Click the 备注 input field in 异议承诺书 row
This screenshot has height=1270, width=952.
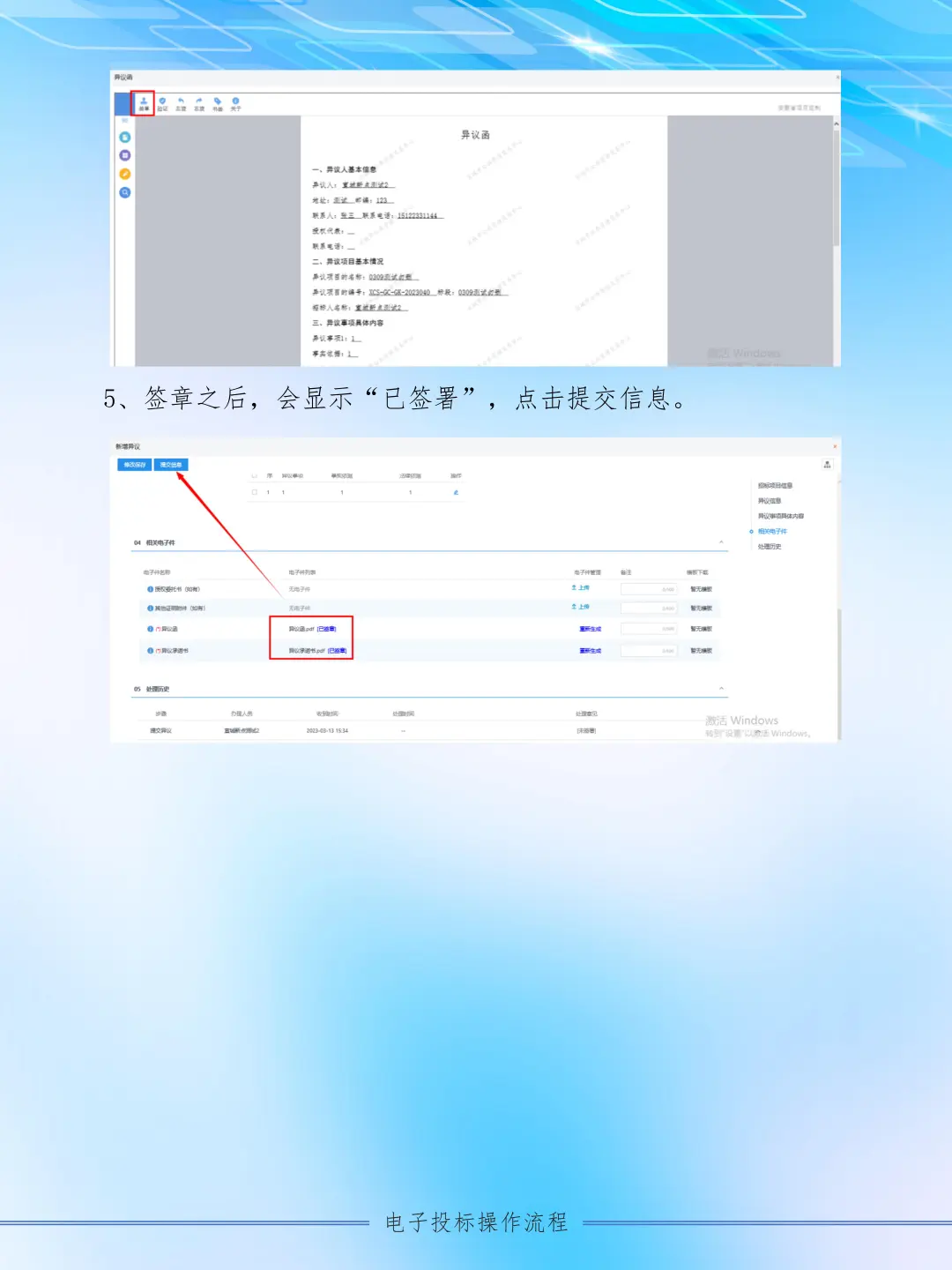tap(649, 651)
